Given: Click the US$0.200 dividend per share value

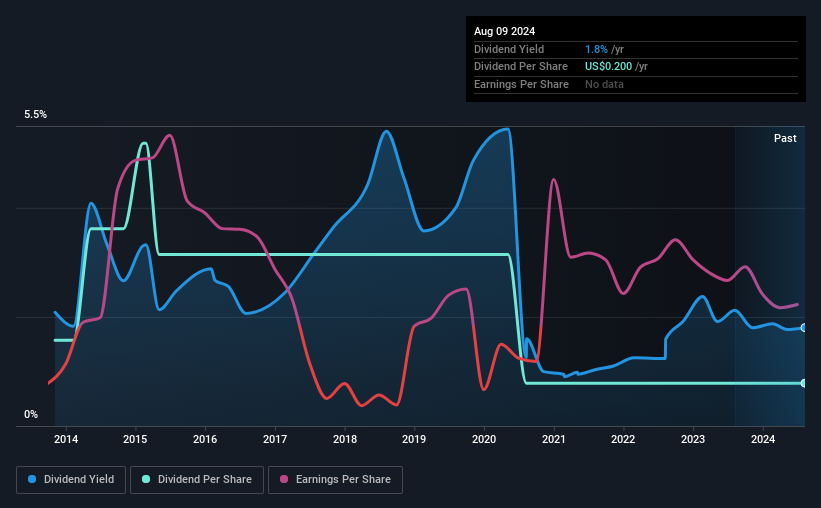Looking at the screenshot, I should coord(608,67).
